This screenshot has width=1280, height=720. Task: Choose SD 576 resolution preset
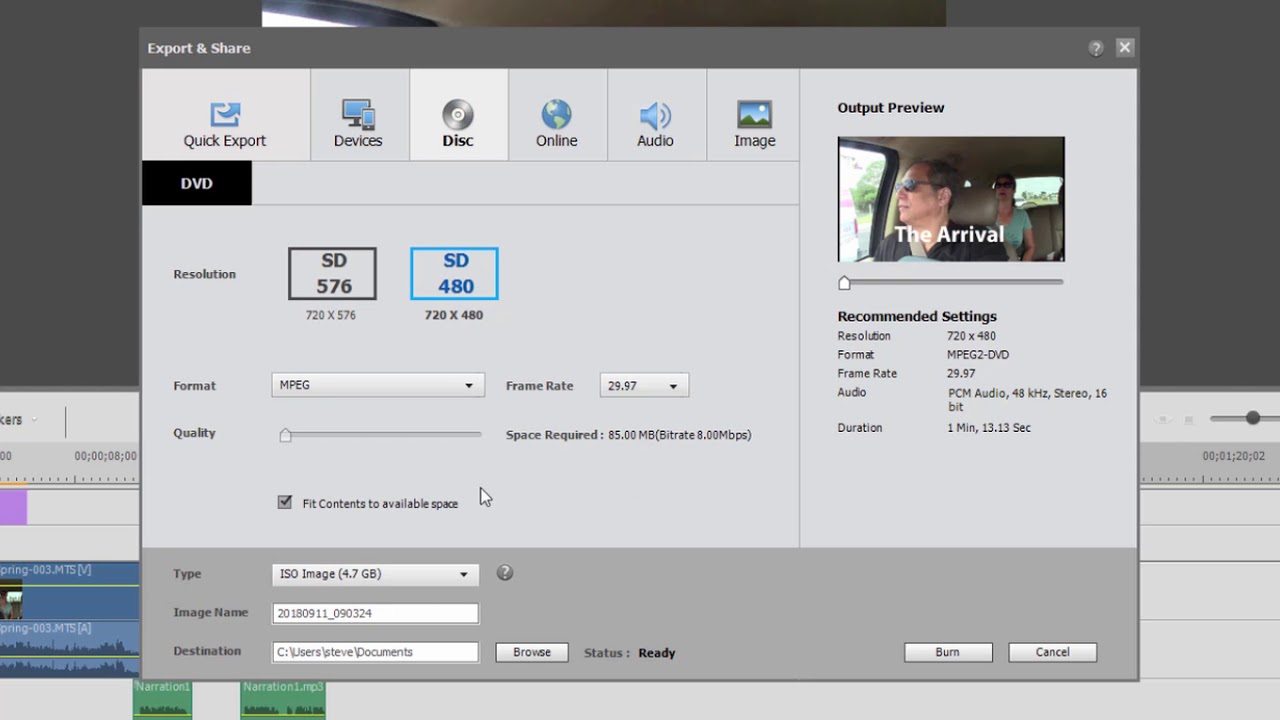[x=333, y=274]
